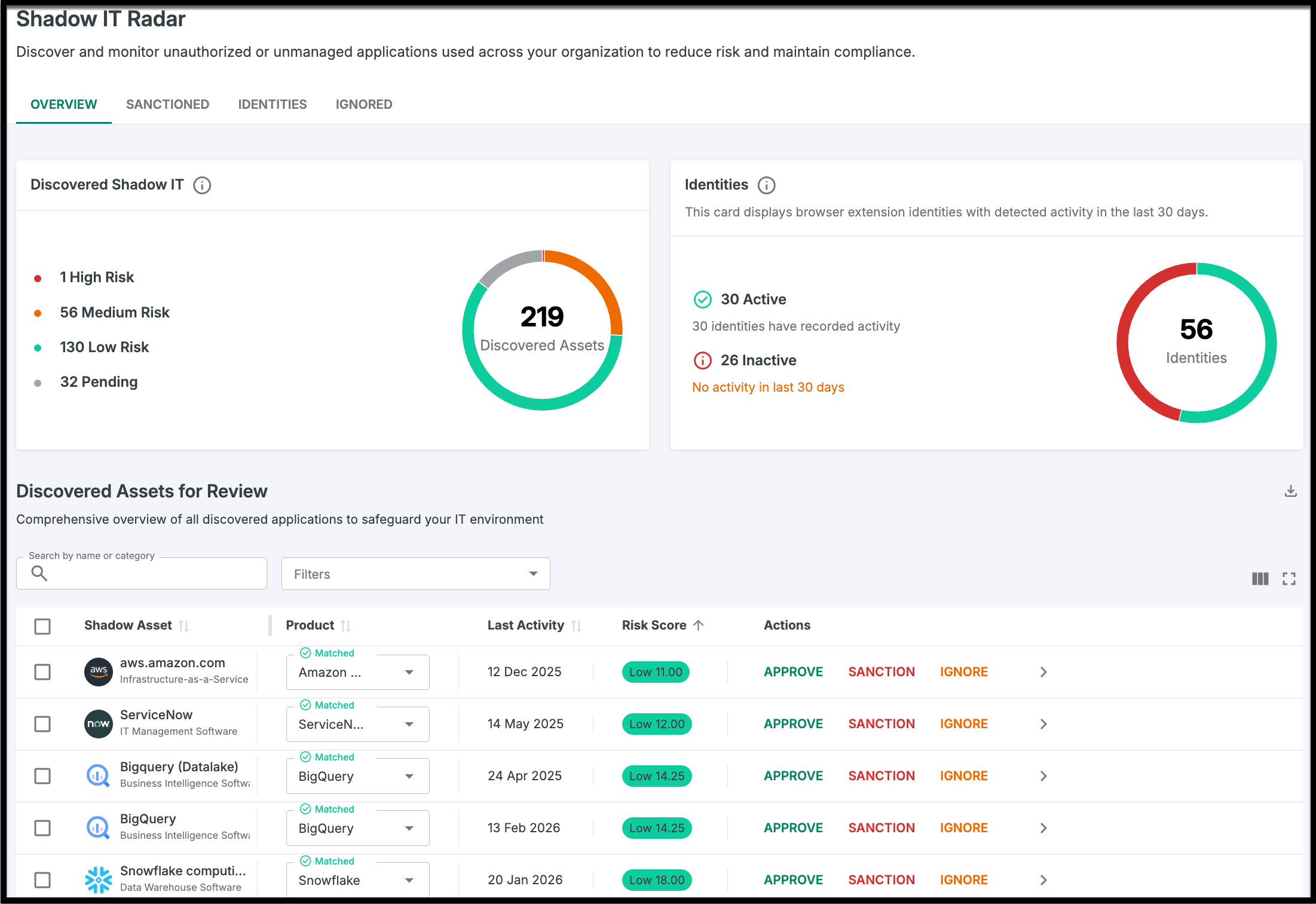Focus the search by name or category field
Image resolution: width=1316 pixels, height=904 pixels.
pyautogui.click(x=149, y=574)
